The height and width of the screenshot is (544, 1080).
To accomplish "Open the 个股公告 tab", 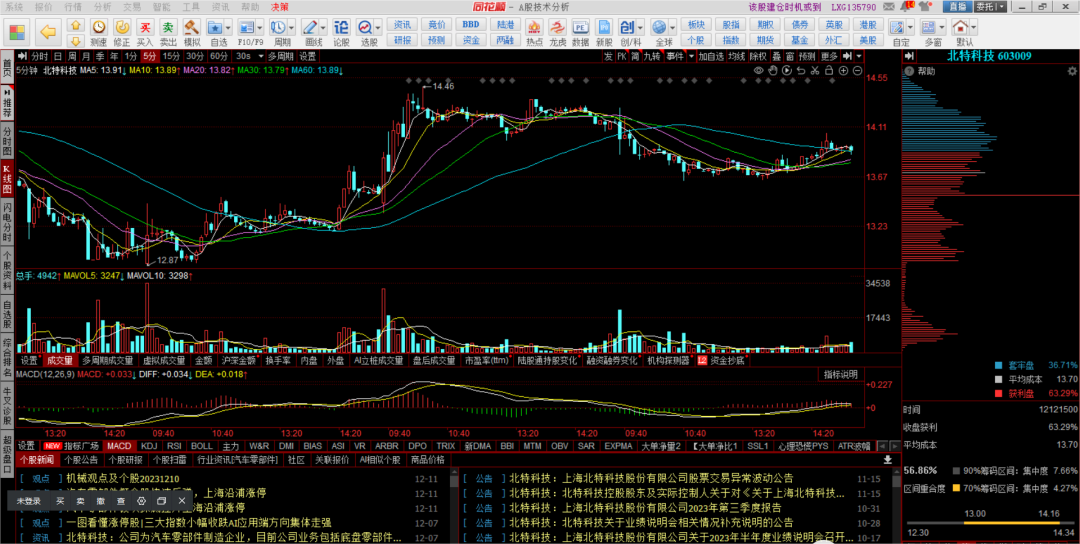I will [x=81, y=459].
